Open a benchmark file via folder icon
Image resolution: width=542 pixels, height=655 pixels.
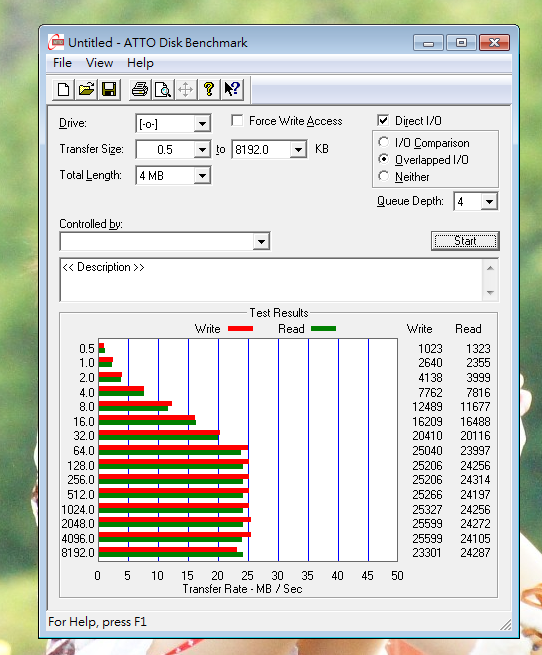coord(87,89)
